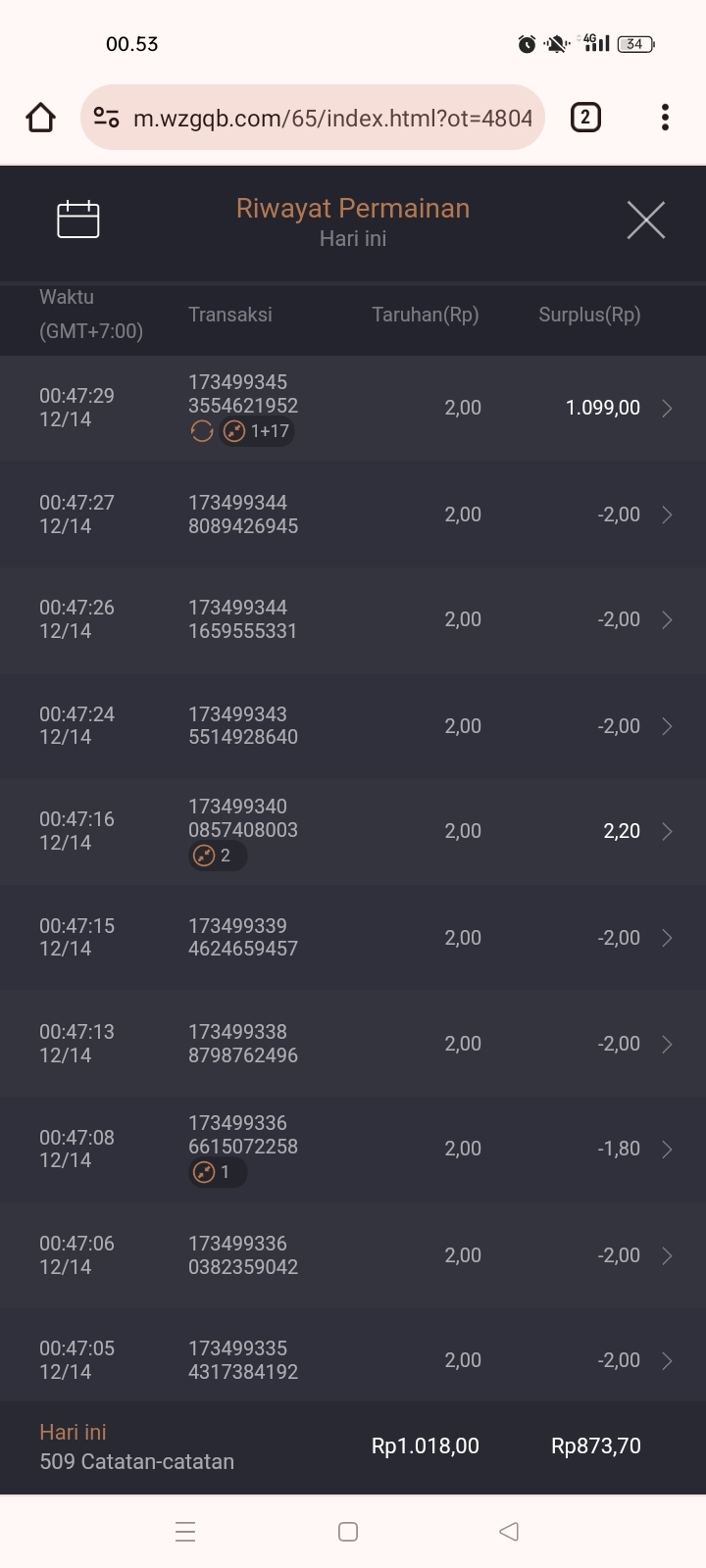Tap the scatter badge showing 2
Screen dimensions: 706x1568
217,856
